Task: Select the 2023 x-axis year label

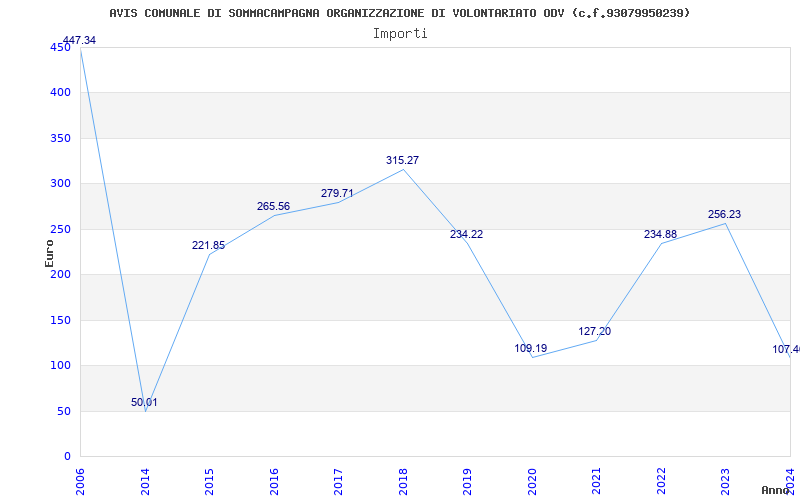Action: 726,481
